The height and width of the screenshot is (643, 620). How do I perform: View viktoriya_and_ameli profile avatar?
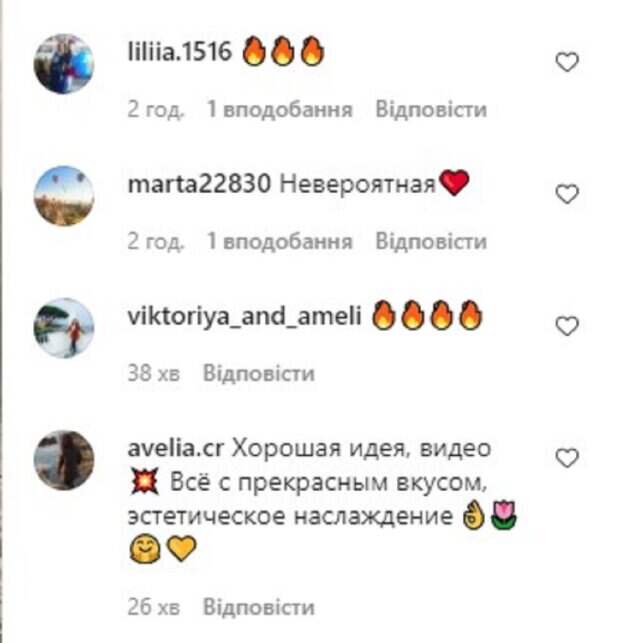[64, 328]
